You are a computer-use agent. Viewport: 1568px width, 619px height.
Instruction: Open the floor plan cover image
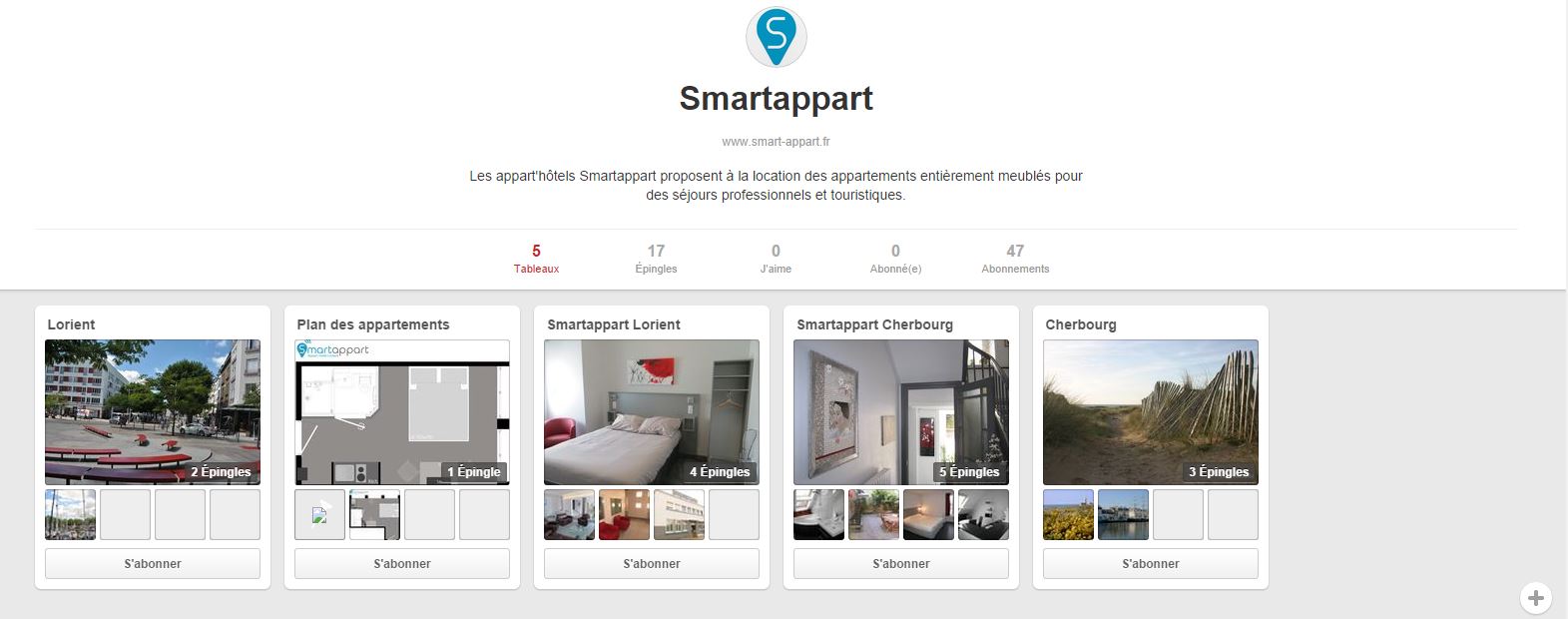[402, 412]
